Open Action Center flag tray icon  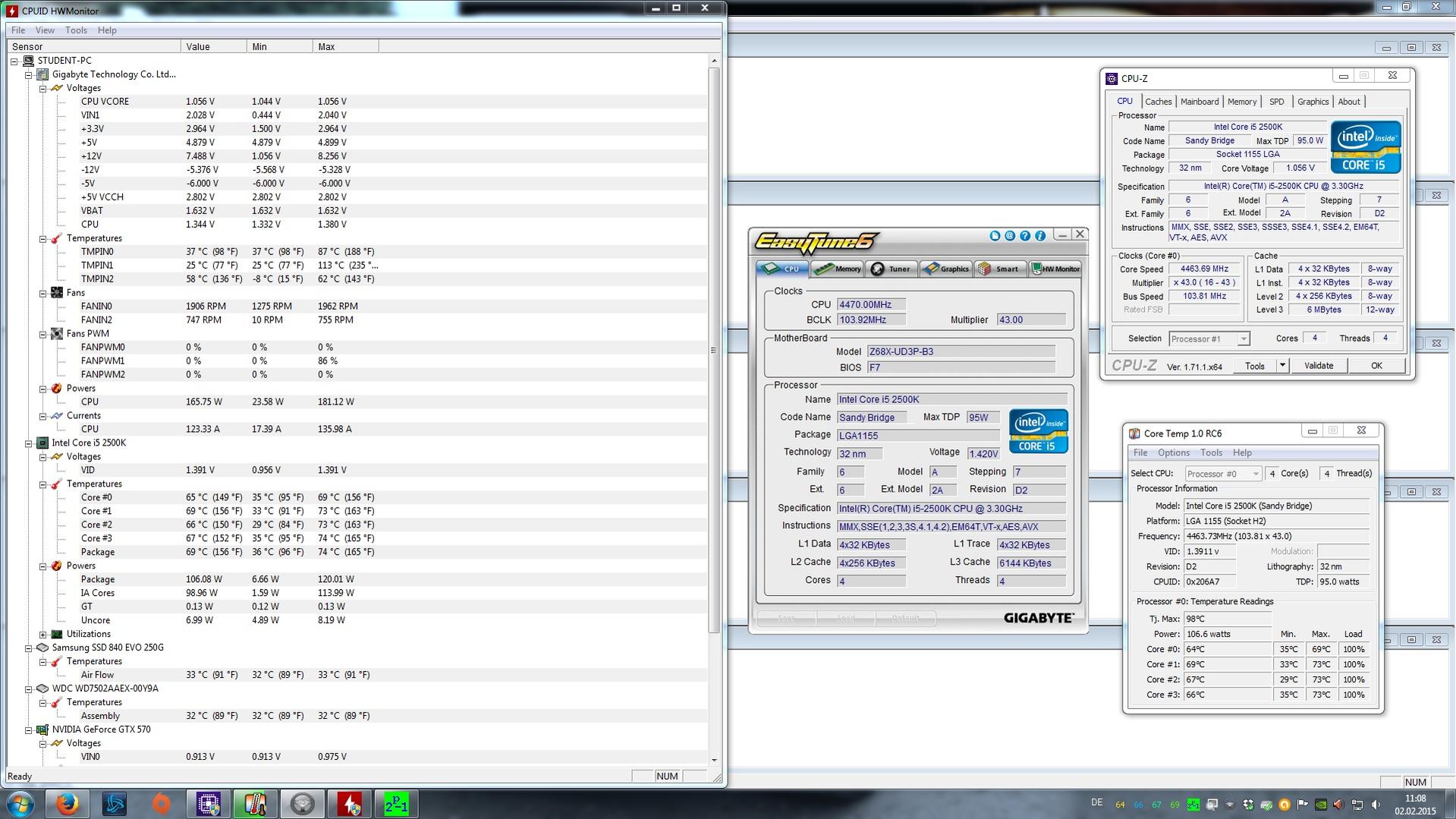point(1303,805)
